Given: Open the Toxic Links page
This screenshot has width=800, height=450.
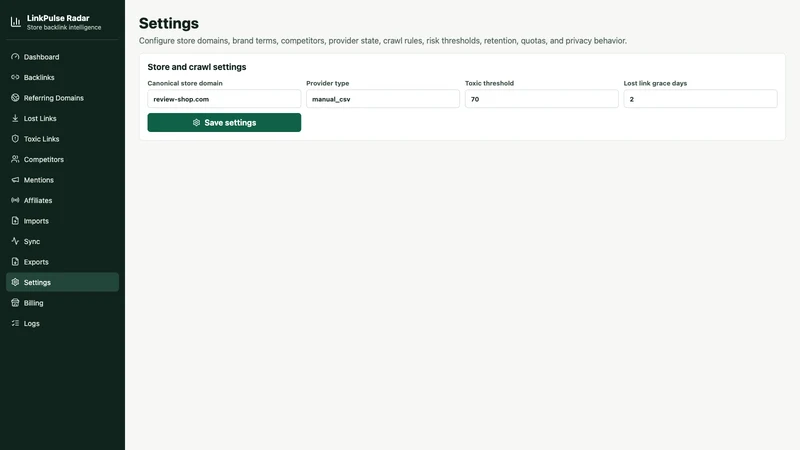Looking at the screenshot, I should [62, 139].
